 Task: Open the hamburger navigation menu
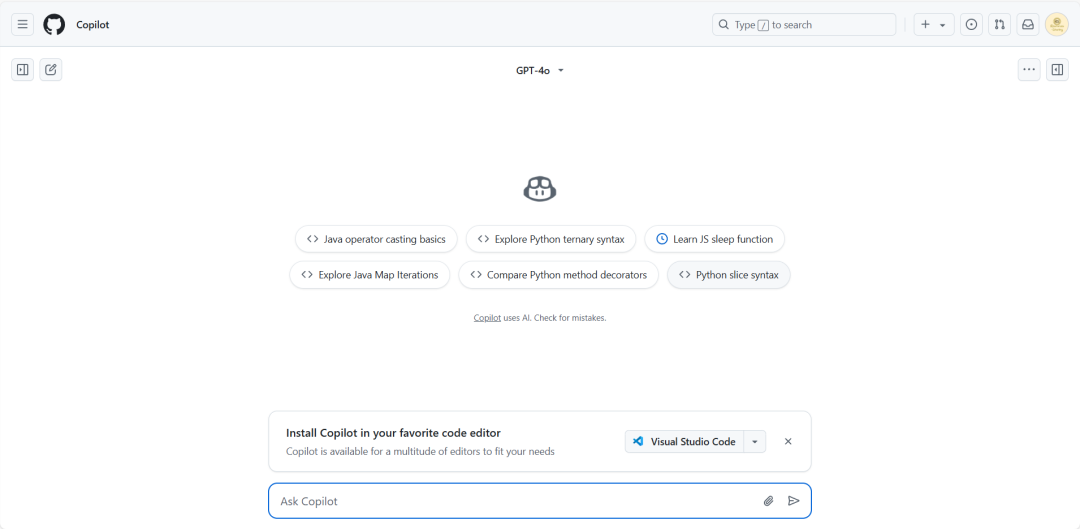pos(23,24)
